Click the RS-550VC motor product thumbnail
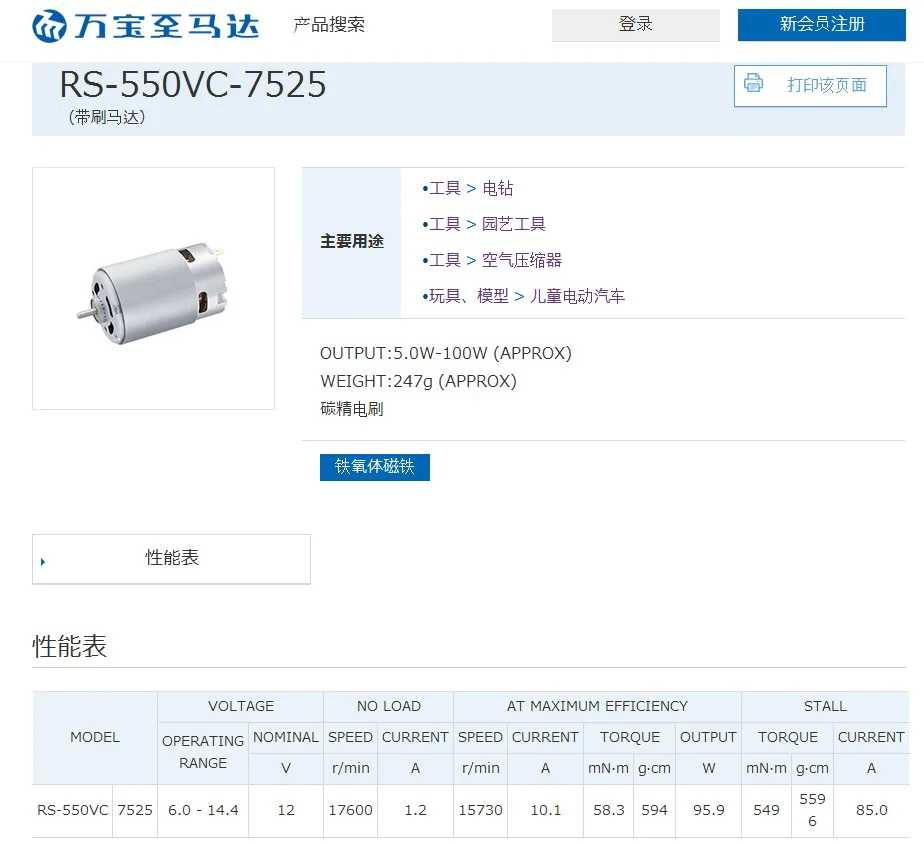Screen dimensions: 924x844 point(153,288)
